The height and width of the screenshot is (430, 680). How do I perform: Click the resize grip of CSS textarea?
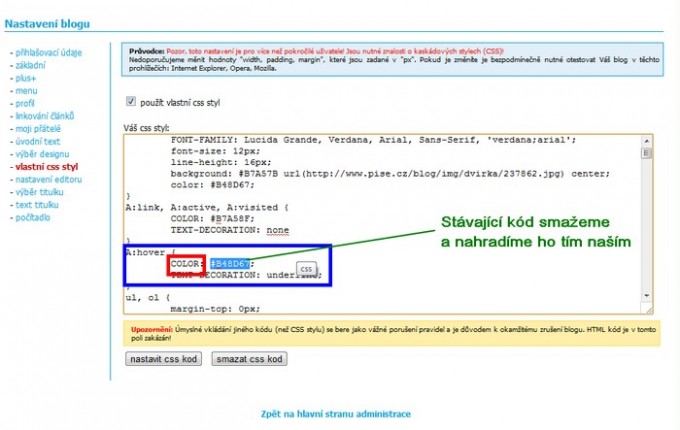(648, 309)
